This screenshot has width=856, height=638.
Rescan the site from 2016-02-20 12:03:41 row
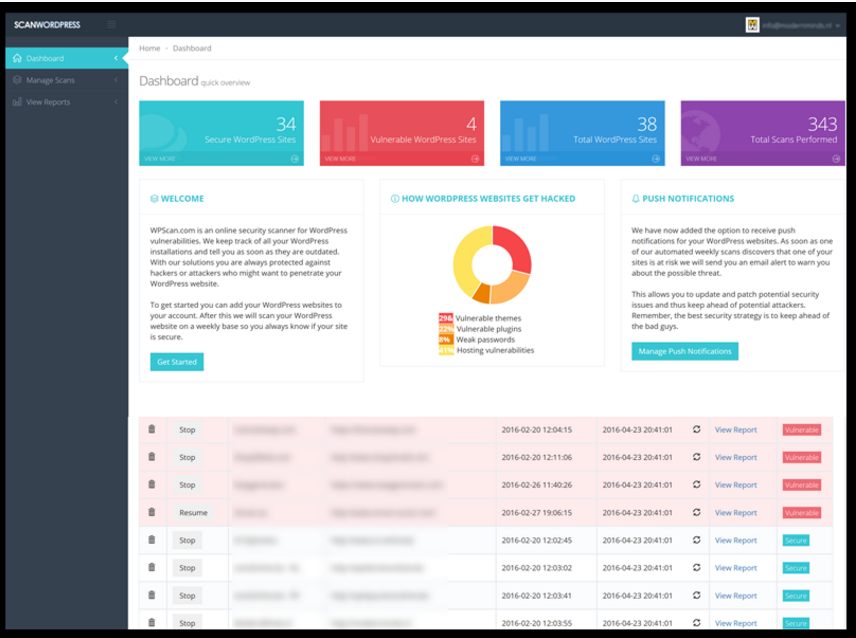[697, 595]
